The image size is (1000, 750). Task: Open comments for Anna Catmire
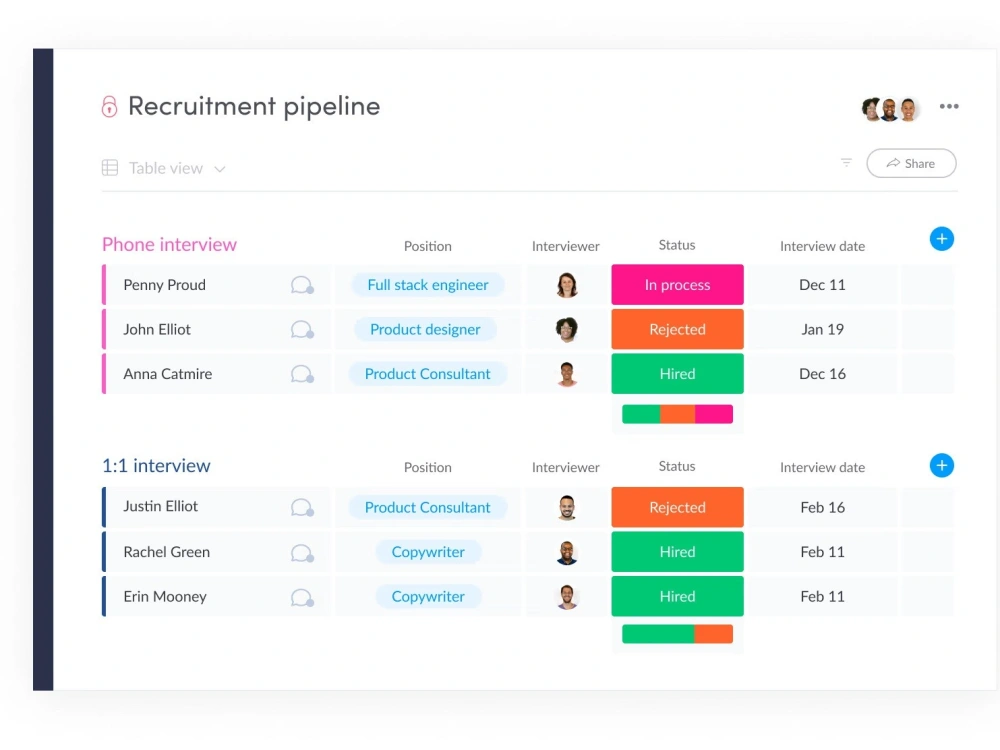(302, 374)
